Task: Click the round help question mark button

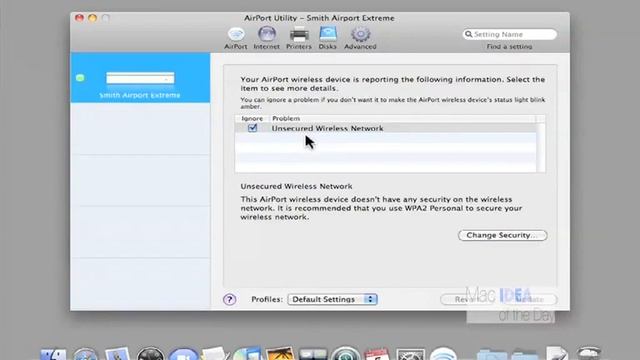Action: click(229, 300)
